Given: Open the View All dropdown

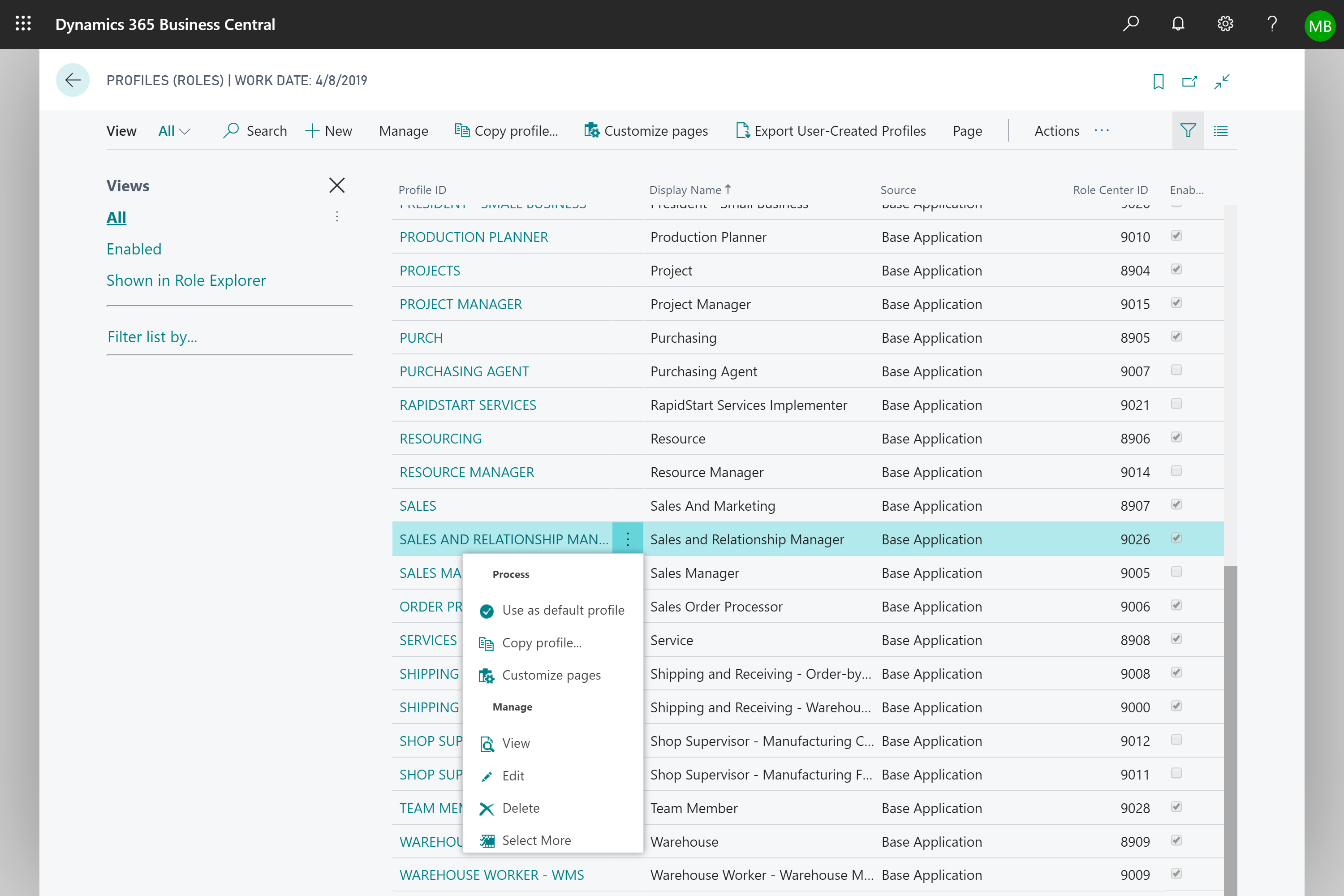Looking at the screenshot, I should coord(174,131).
